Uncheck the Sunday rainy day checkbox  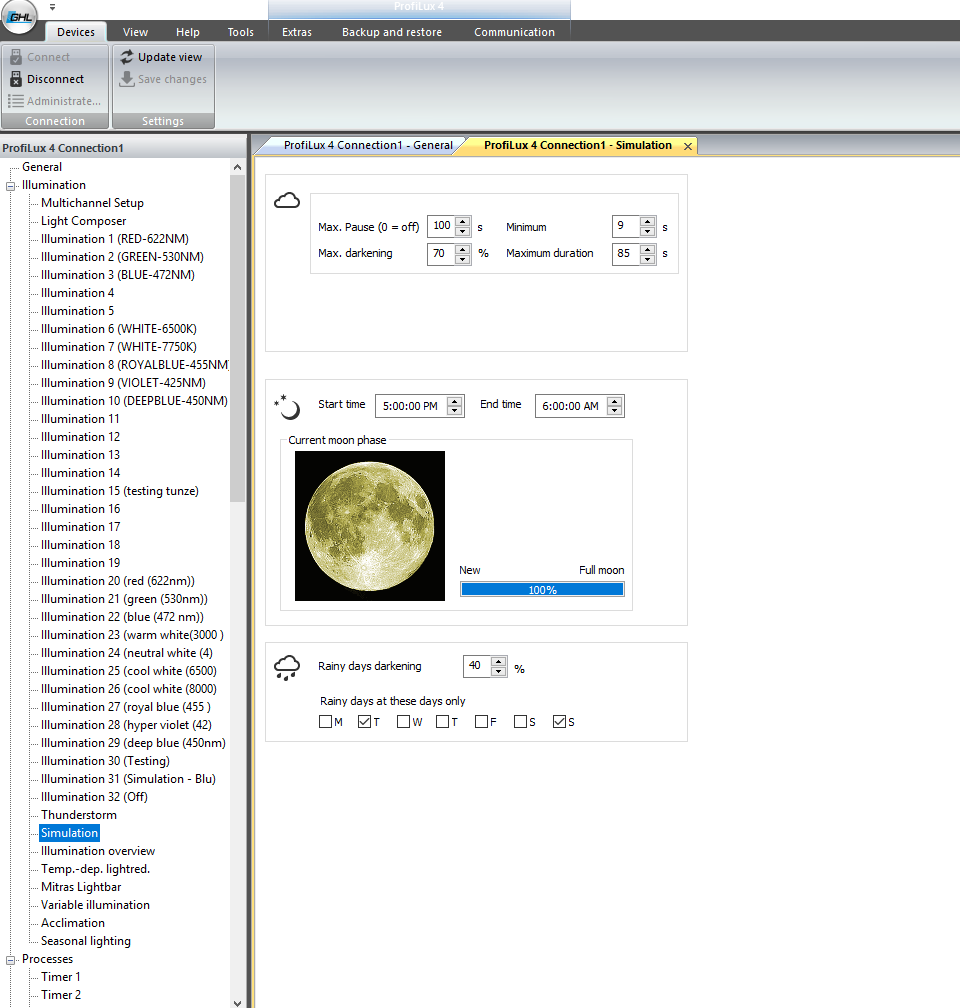[559, 721]
